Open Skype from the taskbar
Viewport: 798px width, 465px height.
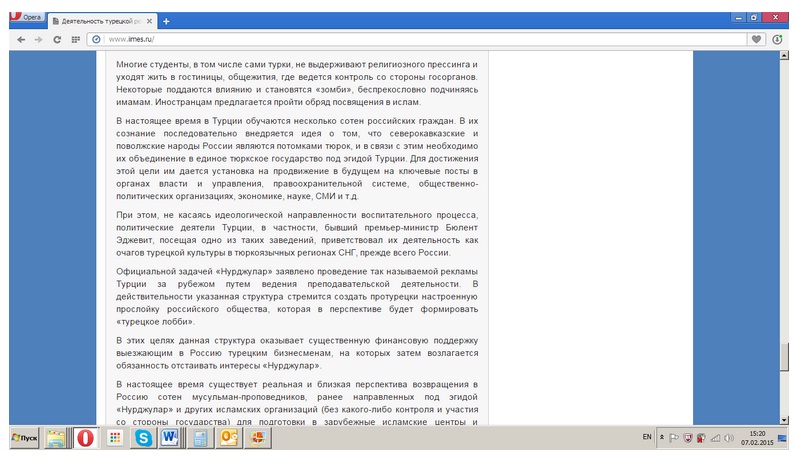(144, 438)
